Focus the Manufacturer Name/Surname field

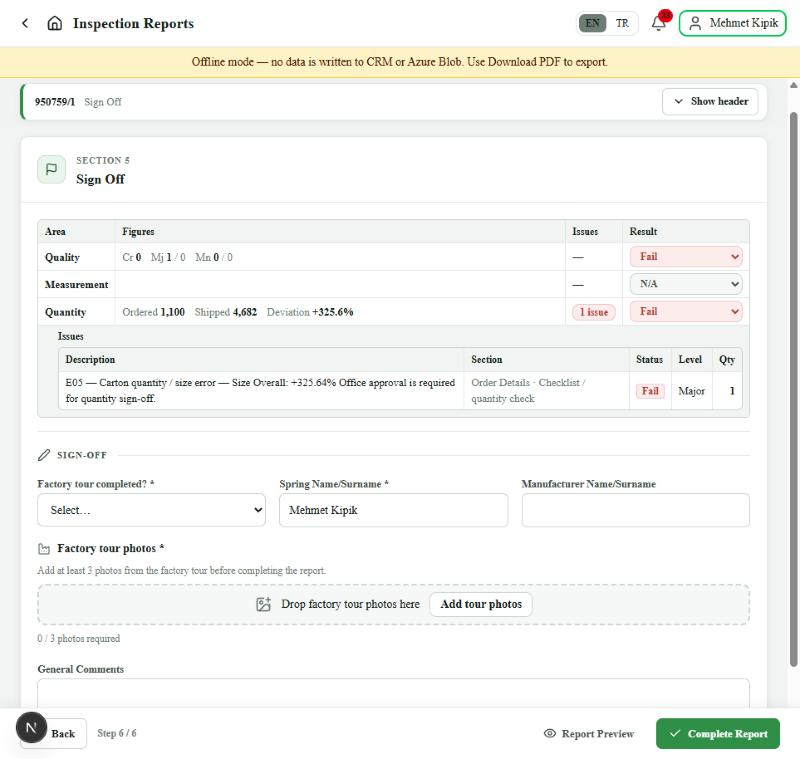[636, 510]
